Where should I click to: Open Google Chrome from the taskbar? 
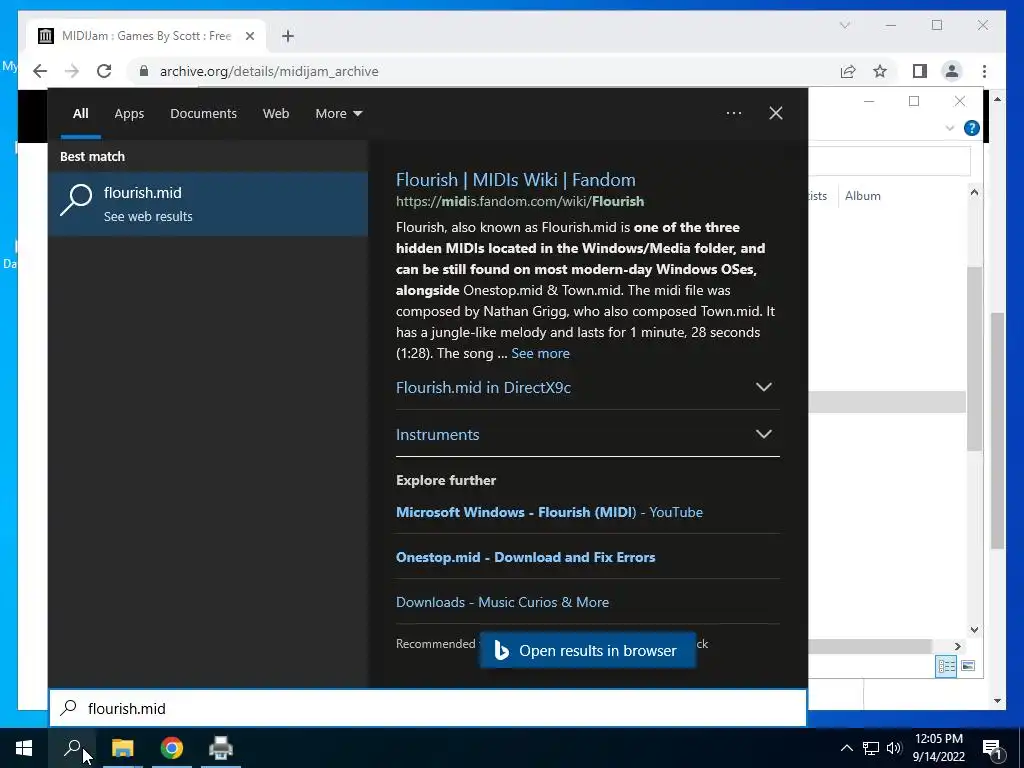coord(172,748)
